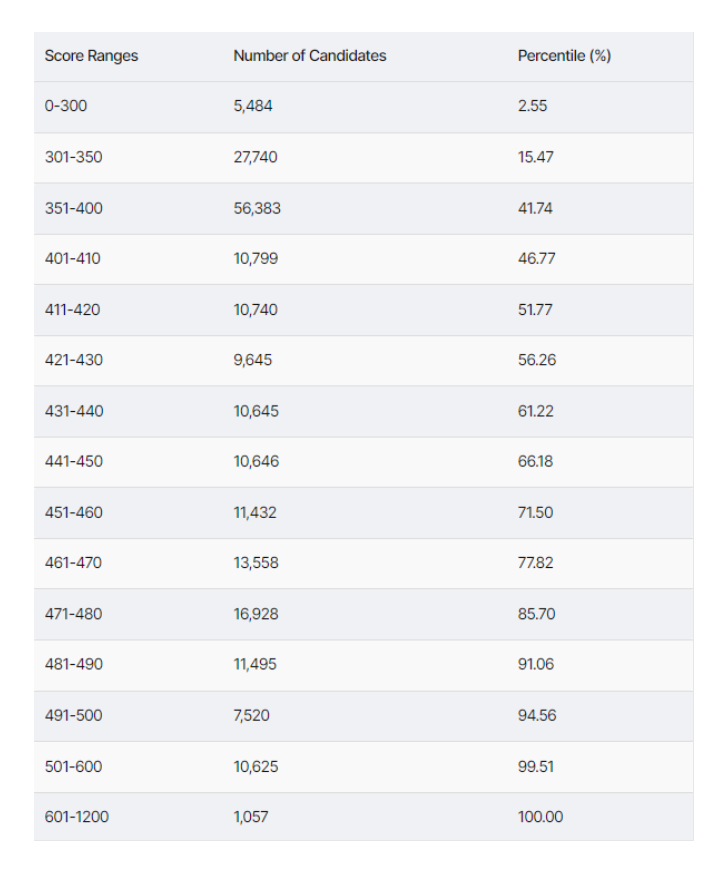Select the 11,432 candidates value
This screenshot has height=875, width=725.
[x=255, y=512]
